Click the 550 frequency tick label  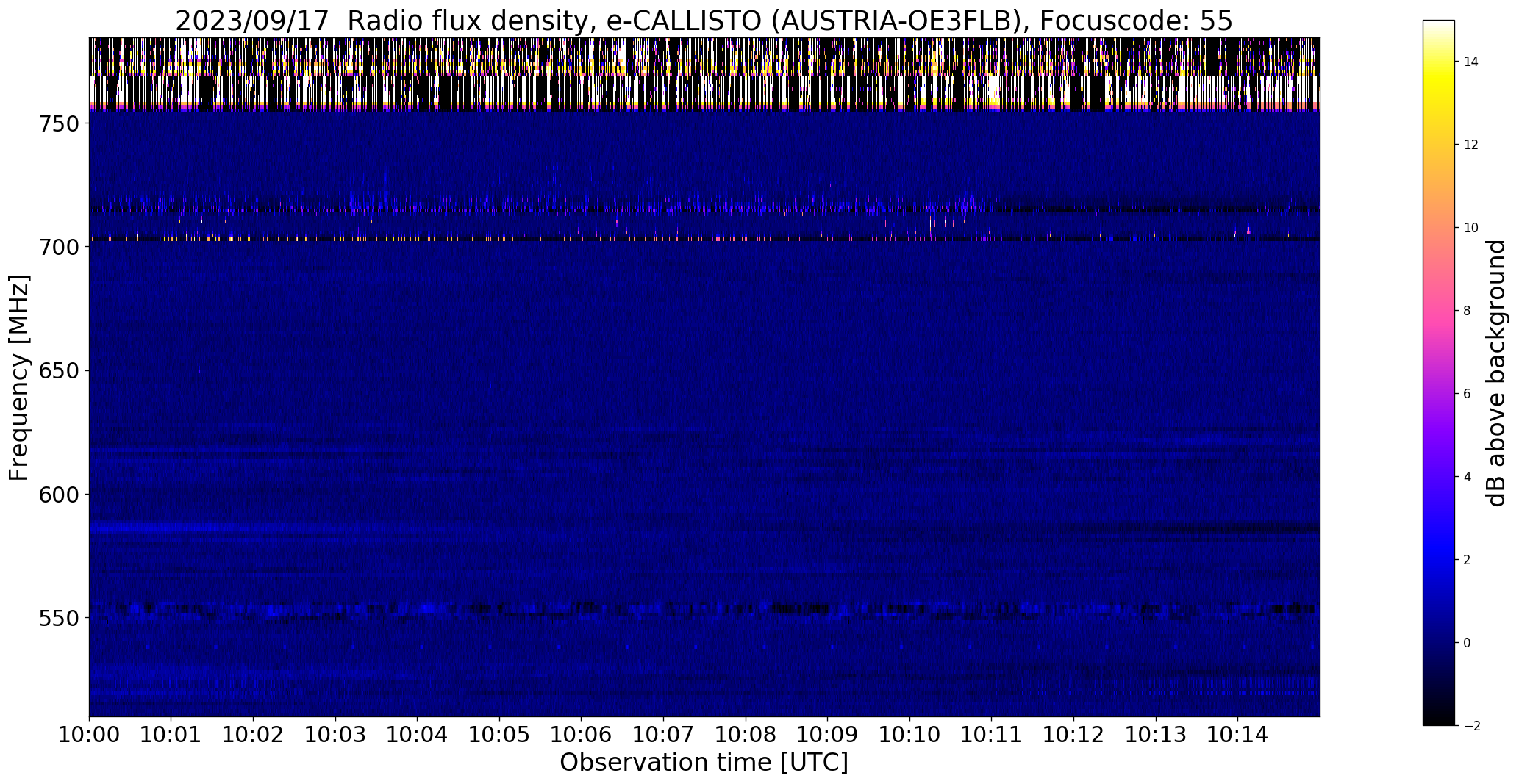point(59,618)
